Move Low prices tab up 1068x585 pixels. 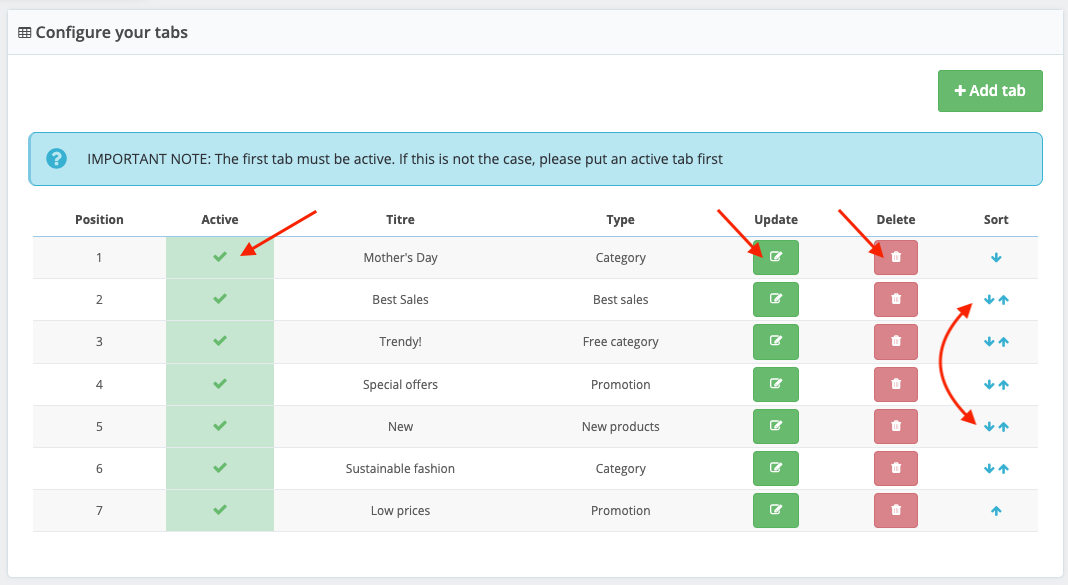tap(996, 511)
